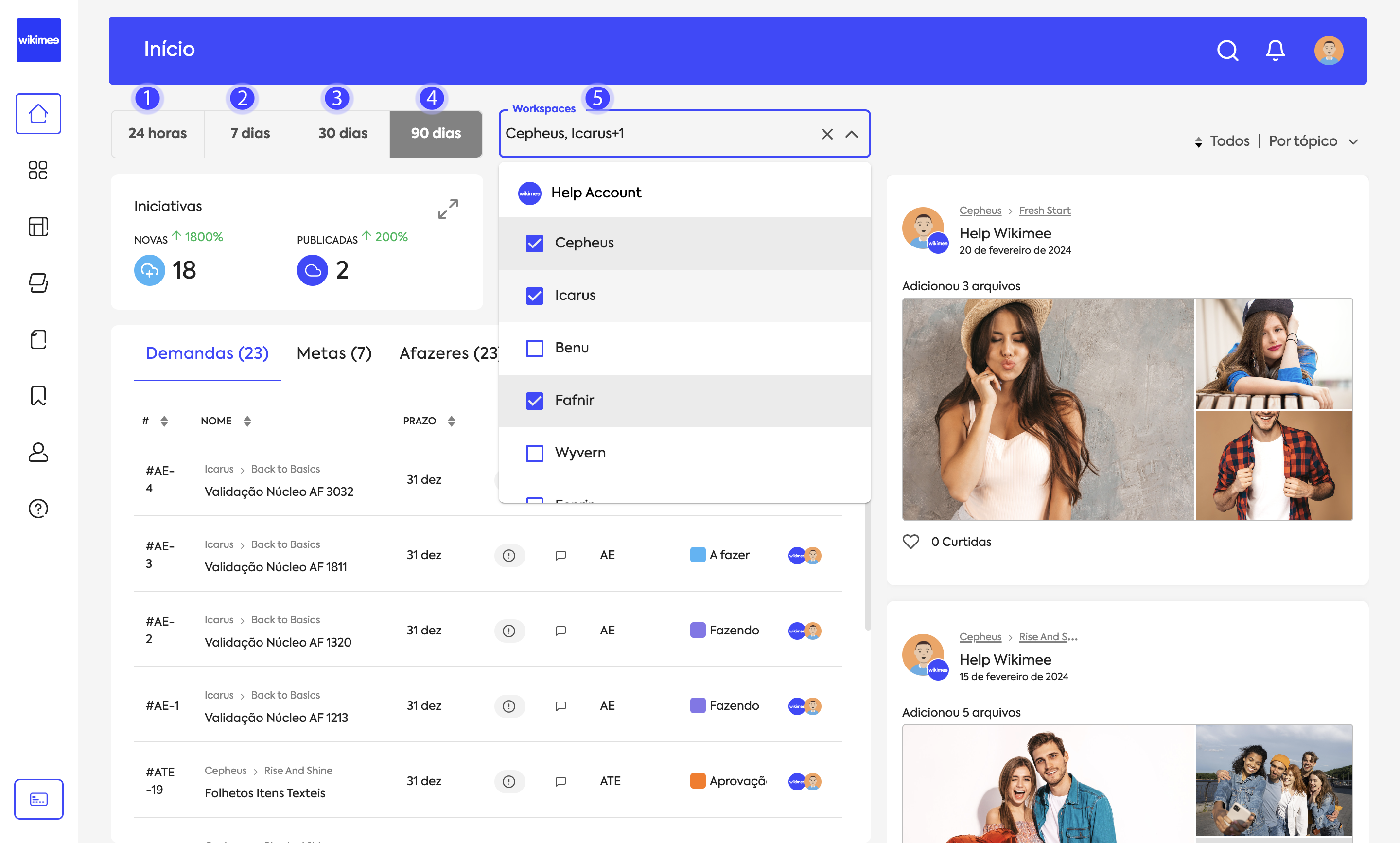Clear selected workspaces with X button
Image resolution: width=1400 pixels, height=843 pixels.
[827, 134]
